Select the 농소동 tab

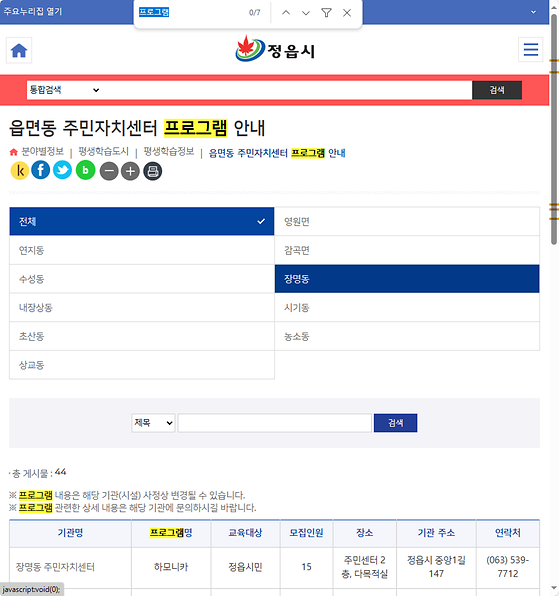407,336
